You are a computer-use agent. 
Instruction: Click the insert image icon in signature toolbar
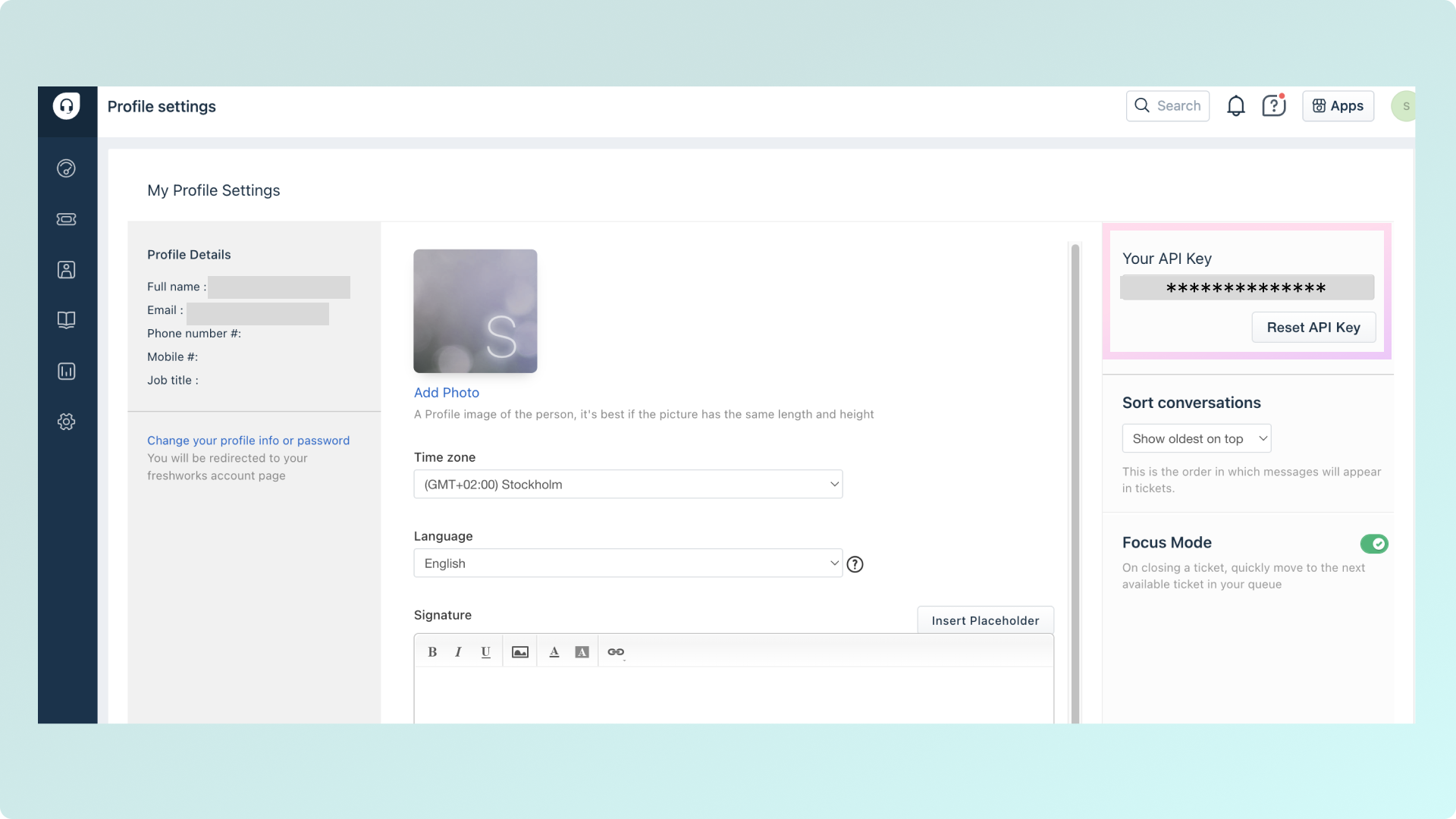519,652
